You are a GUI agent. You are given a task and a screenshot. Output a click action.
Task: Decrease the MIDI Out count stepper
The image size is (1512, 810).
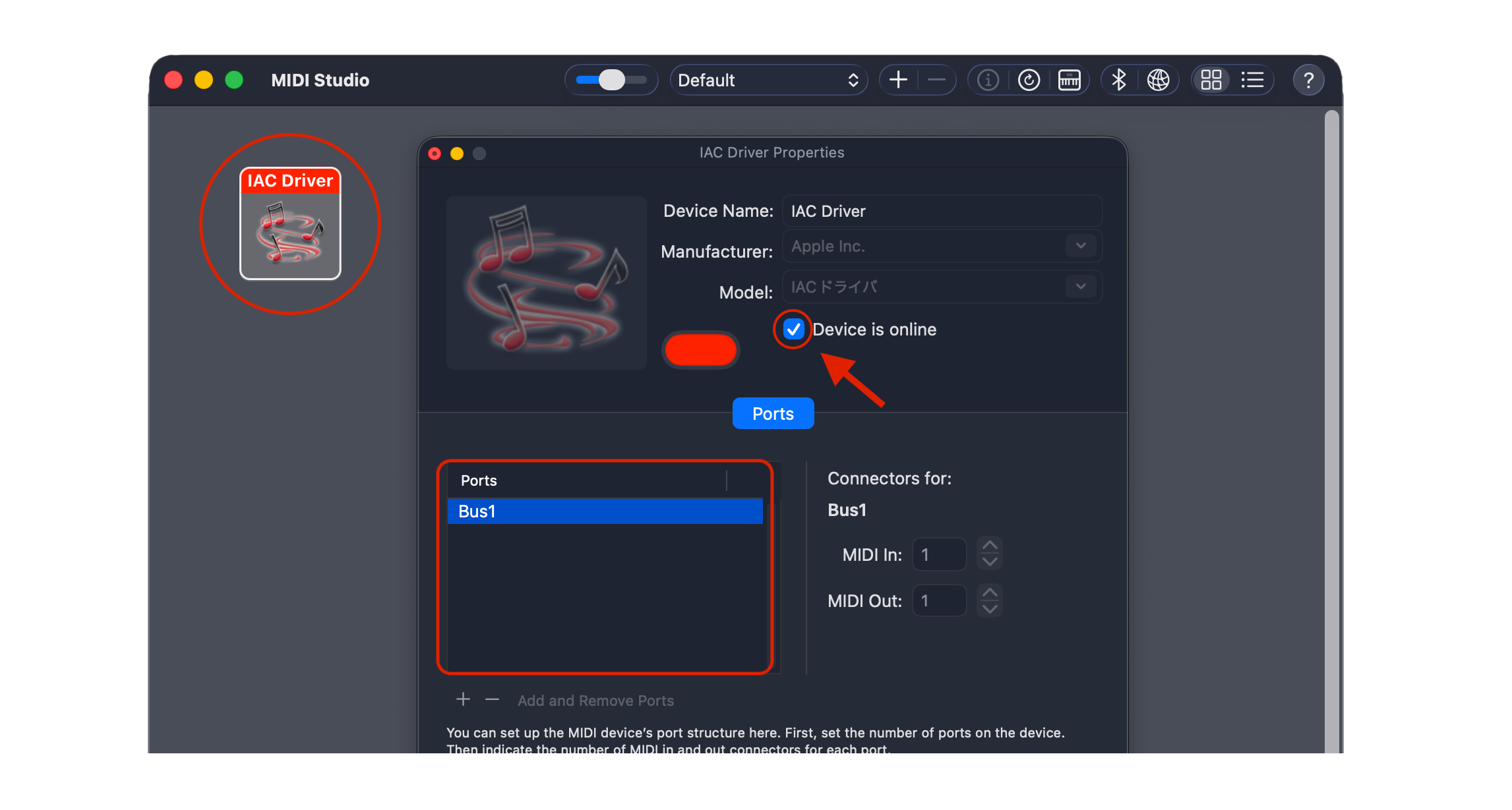[990, 608]
